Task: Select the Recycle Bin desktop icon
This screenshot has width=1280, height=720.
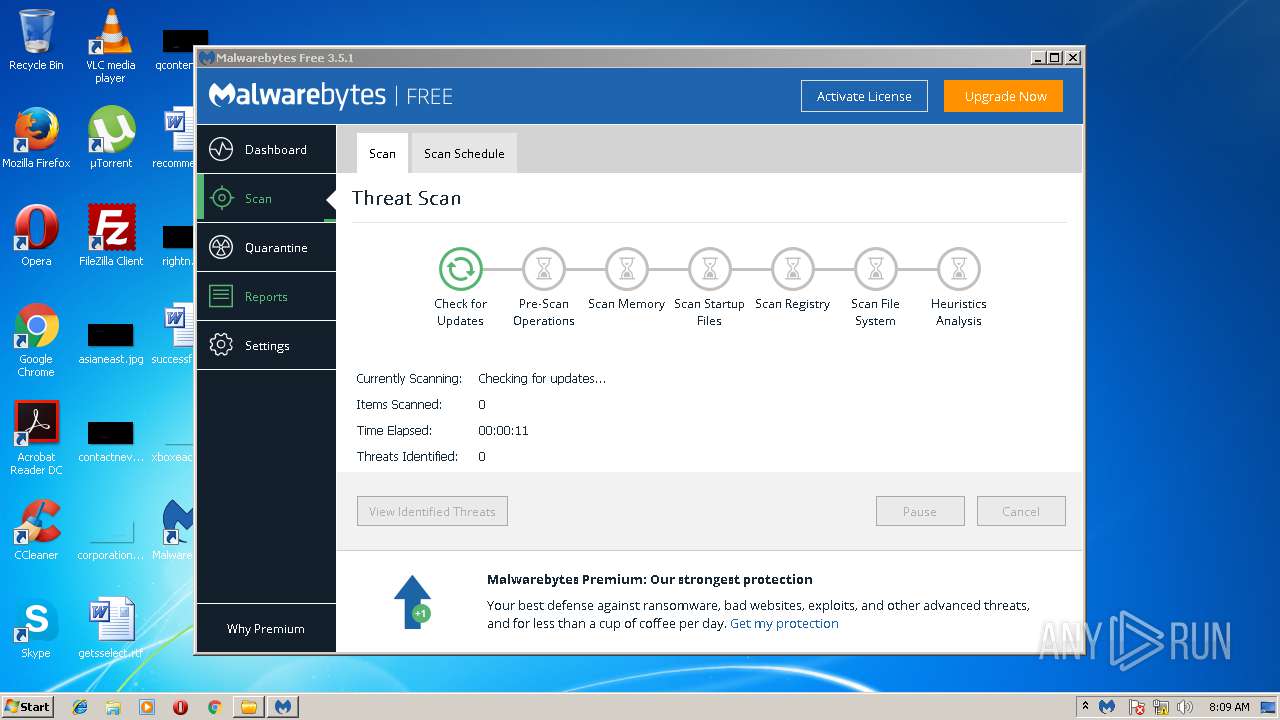Action: pos(36,40)
